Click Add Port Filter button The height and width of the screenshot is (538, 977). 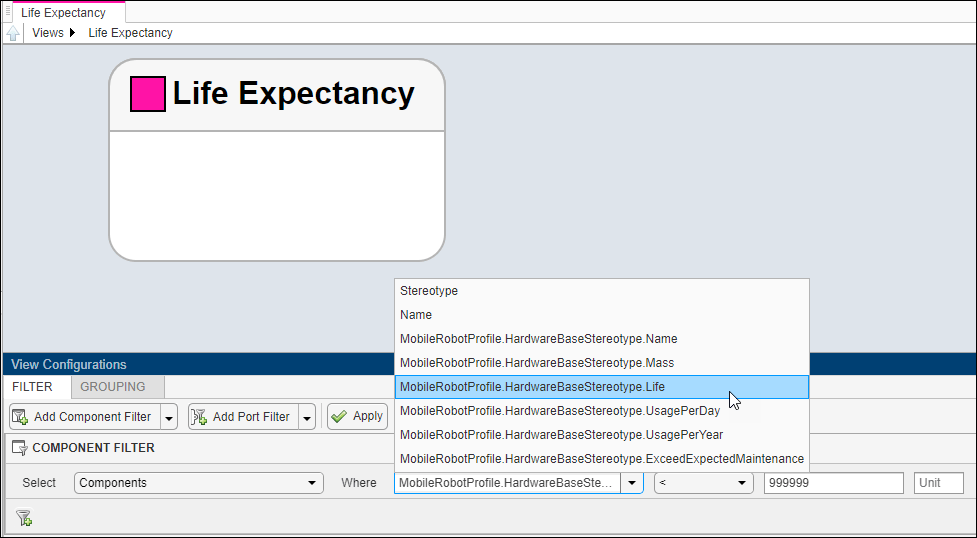coord(244,416)
